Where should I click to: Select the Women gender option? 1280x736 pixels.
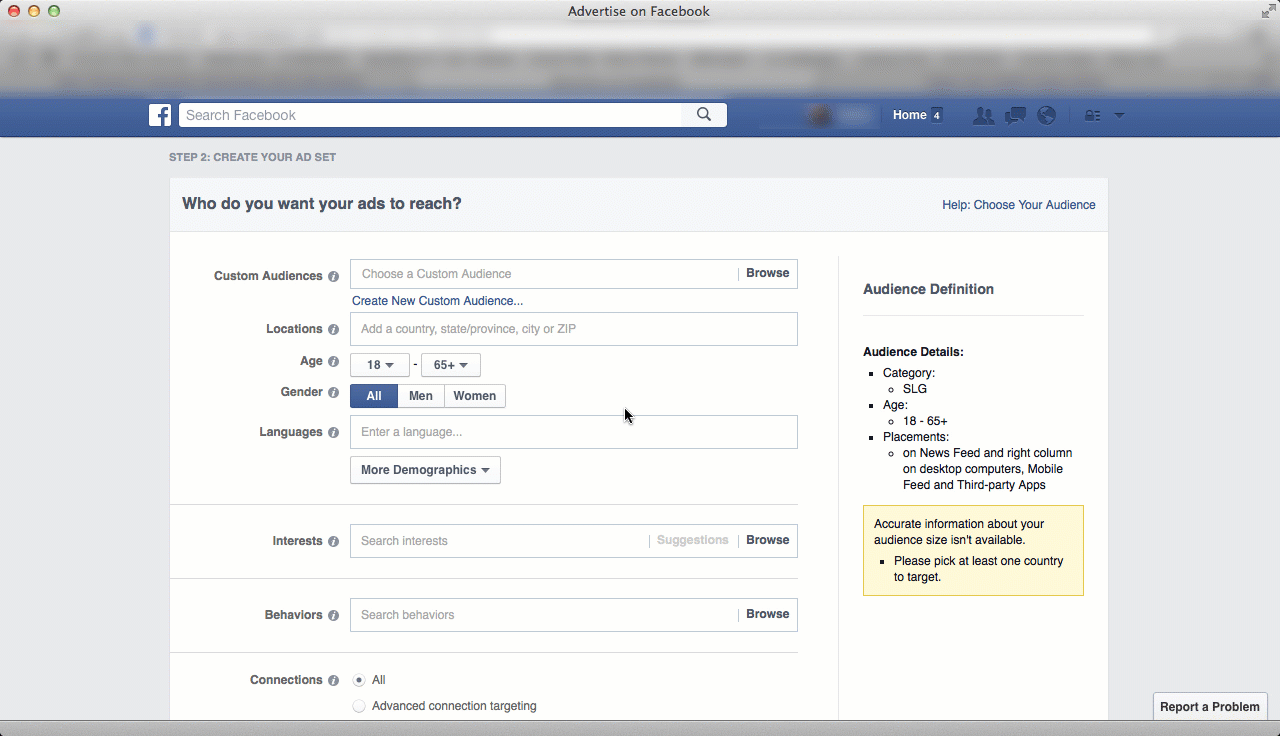coord(475,396)
